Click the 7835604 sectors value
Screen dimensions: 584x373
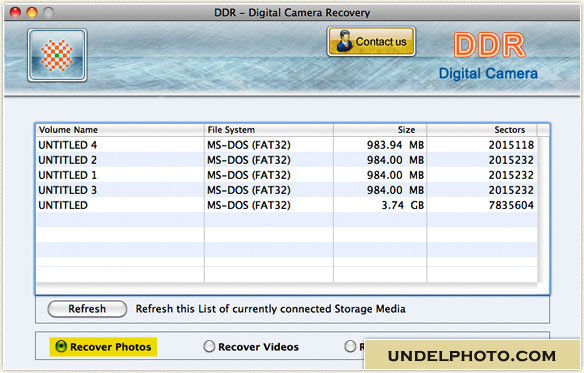[511, 205]
